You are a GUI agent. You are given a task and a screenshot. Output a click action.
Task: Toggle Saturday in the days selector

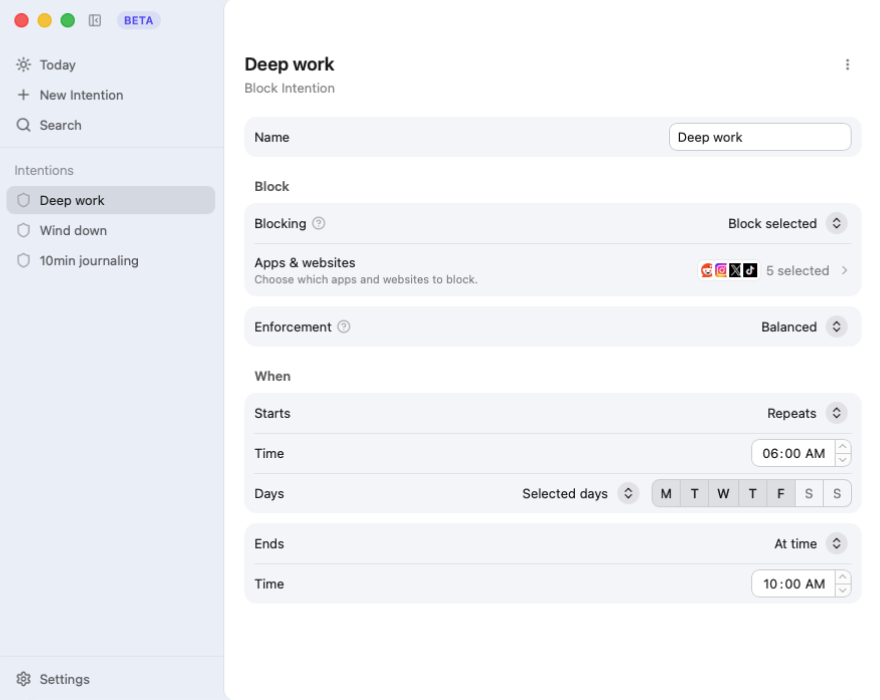(809, 494)
